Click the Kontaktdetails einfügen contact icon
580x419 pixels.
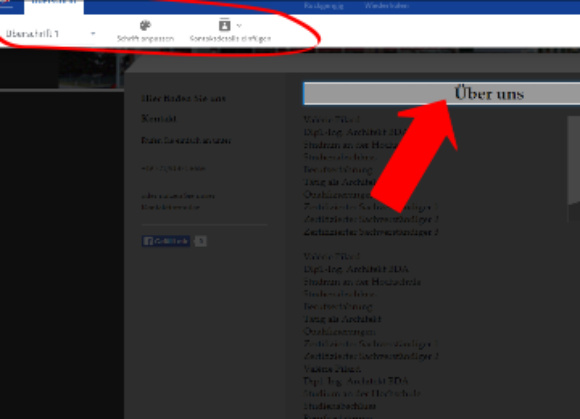pos(224,25)
